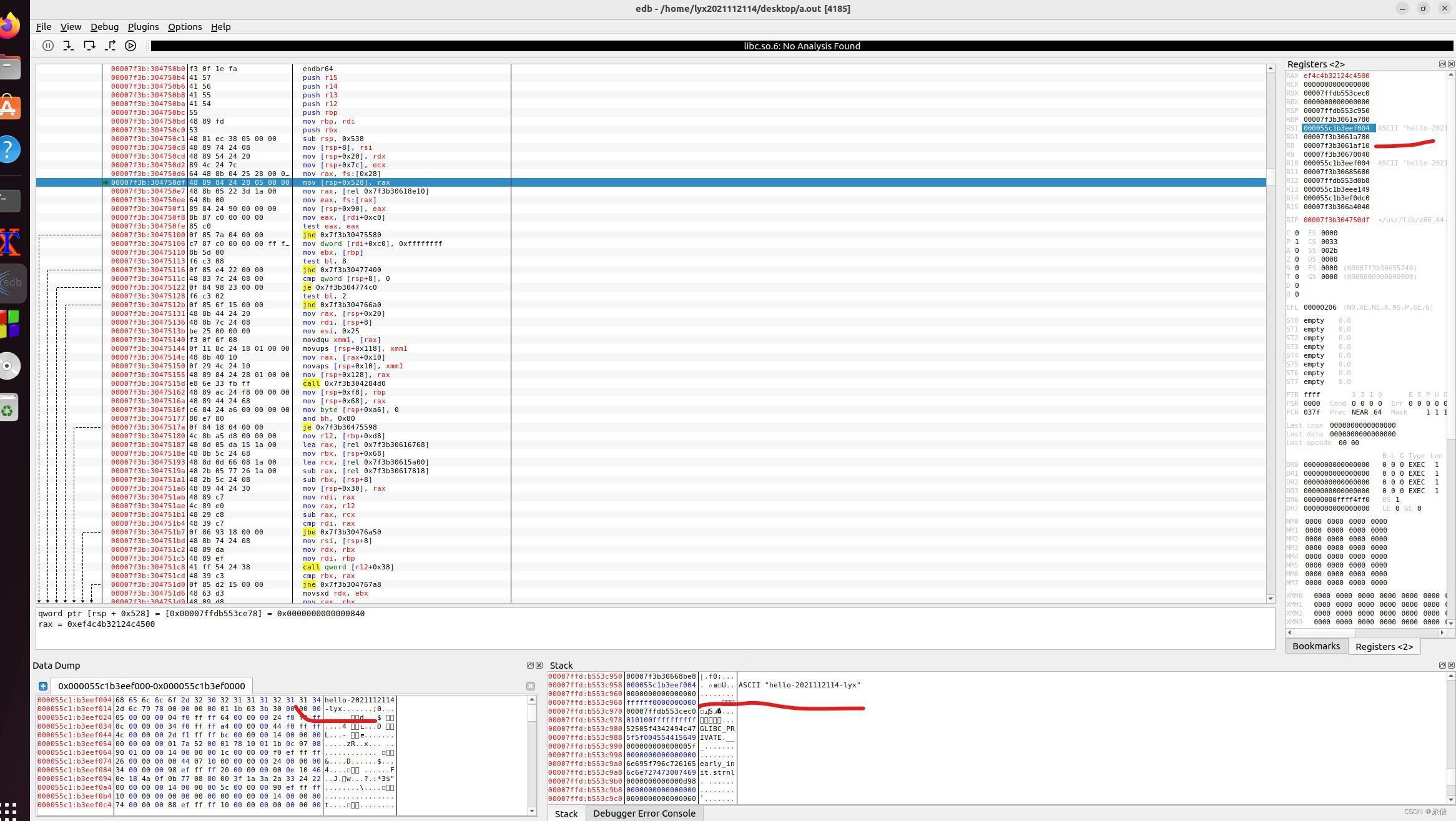Select the movdqu xmm1, [rax] instruction
1456x821 pixels.
click(651, 340)
